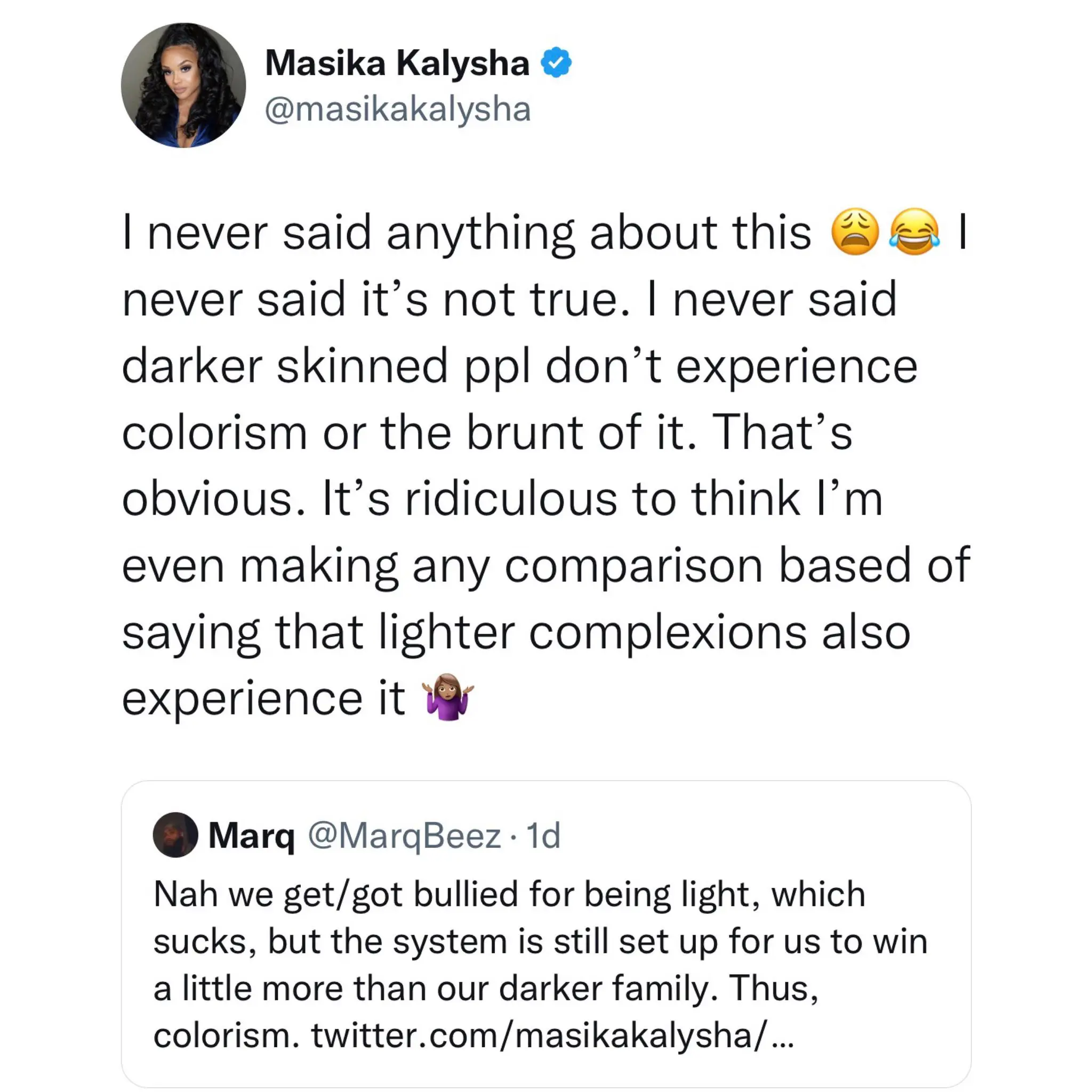Click the "saying that lighter complexions also" line
Screen dimensions: 1092x1092
tap(516, 631)
